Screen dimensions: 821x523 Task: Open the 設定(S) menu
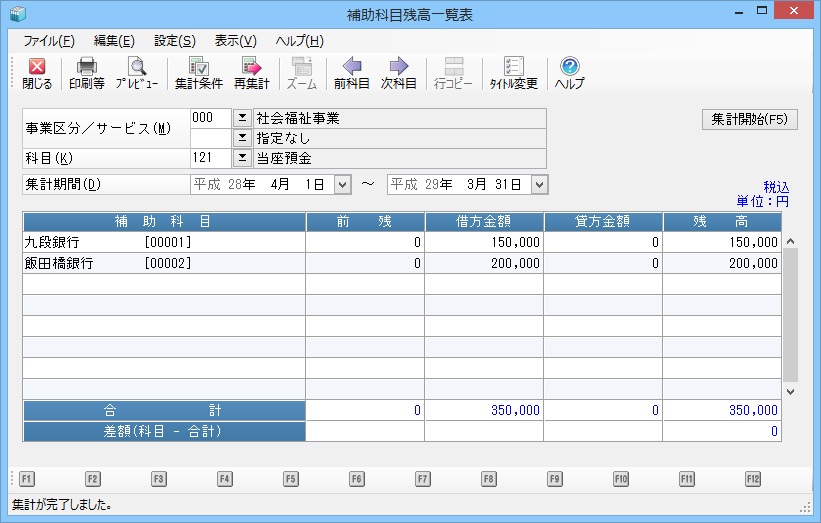pyautogui.click(x=174, y=41)
